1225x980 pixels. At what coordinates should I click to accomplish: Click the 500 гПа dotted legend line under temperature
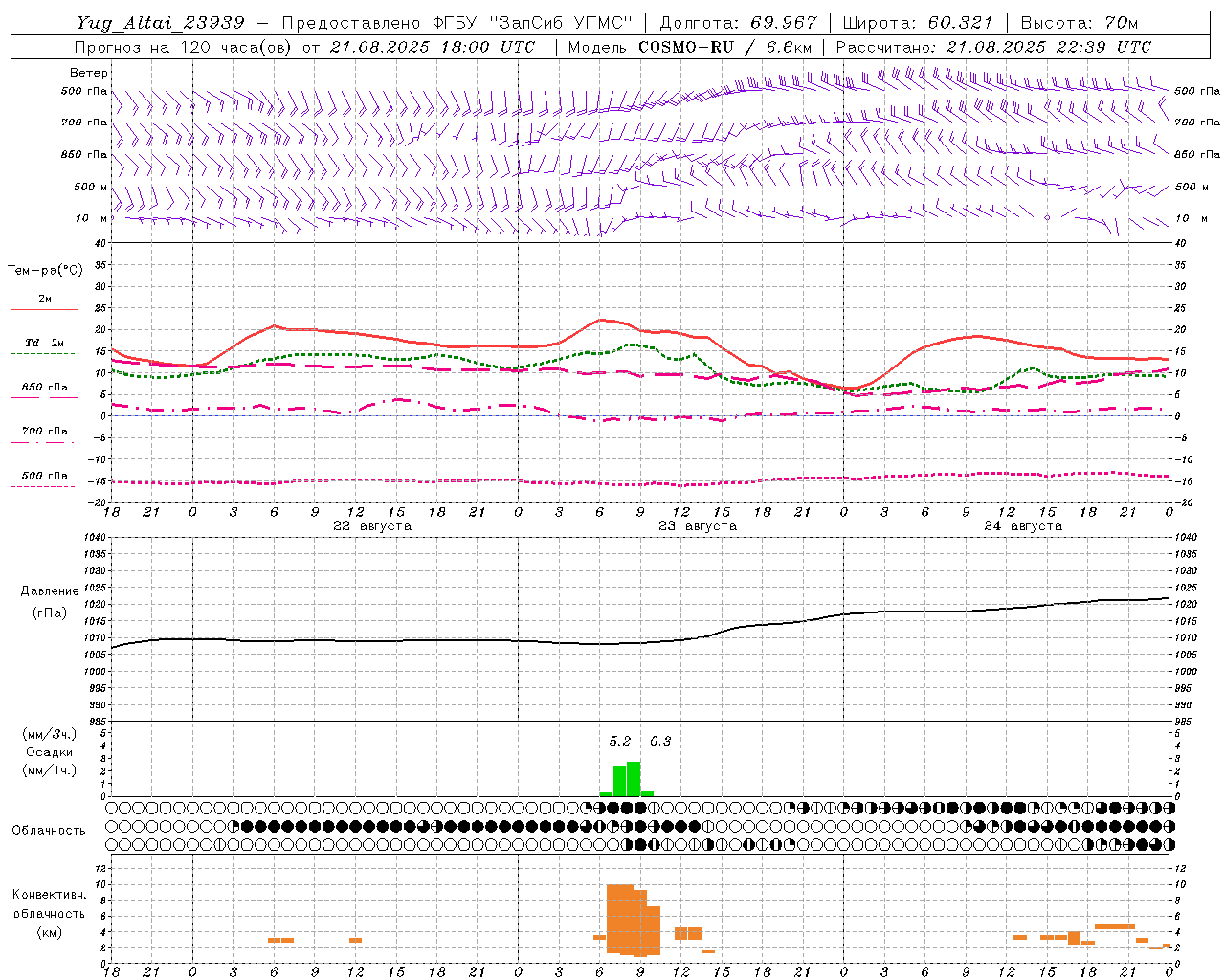click(x=42, y=486)
